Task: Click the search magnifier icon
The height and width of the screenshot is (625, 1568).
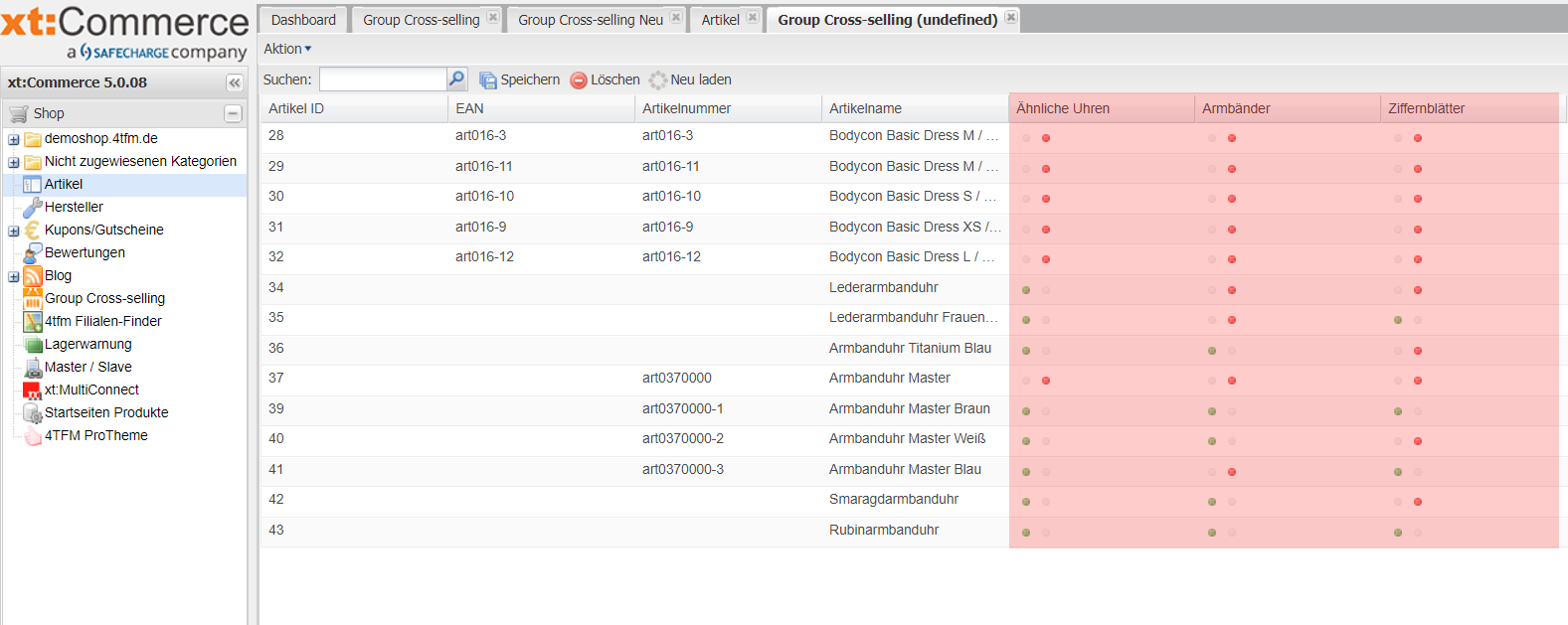Action: click(456, 79)
